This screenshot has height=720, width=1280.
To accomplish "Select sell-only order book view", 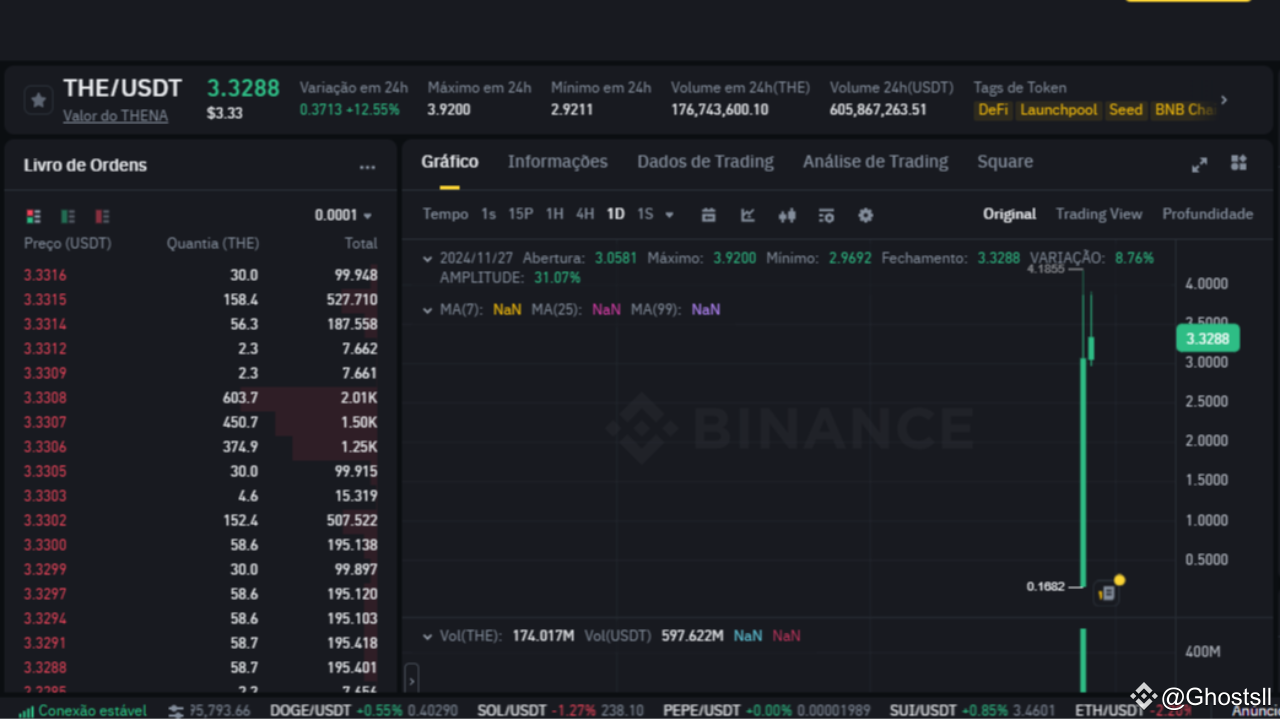I will point(102,216).
